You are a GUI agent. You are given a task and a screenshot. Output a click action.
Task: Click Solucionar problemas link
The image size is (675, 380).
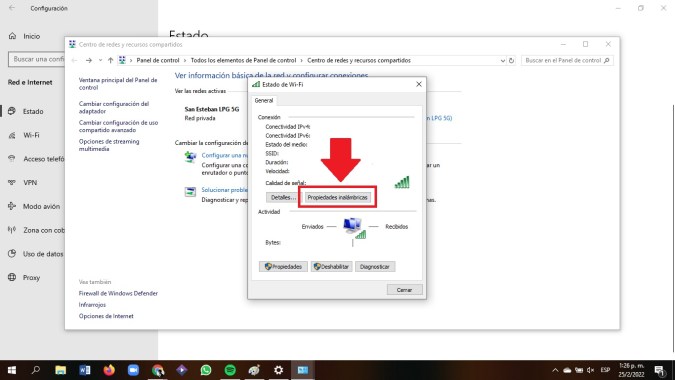tap(224, 190)
